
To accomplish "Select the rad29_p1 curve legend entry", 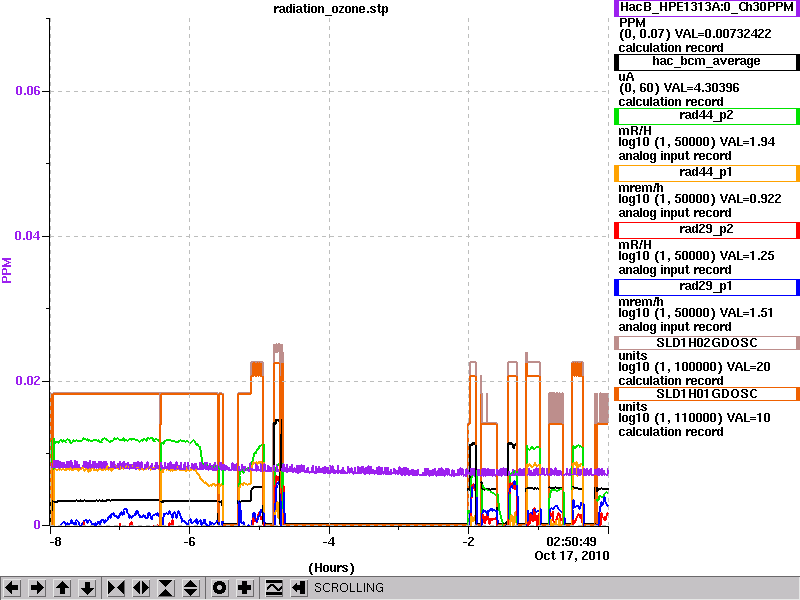I will coord(707,287).
